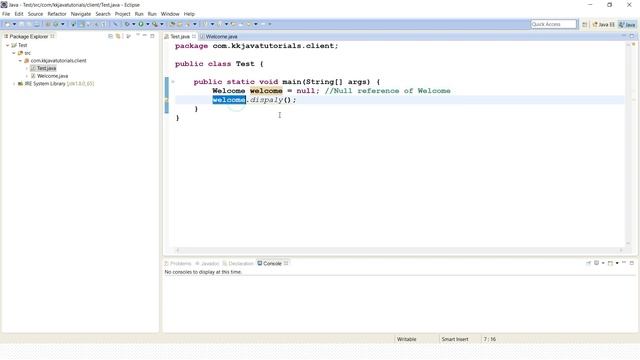Screen dimensions: 640x360
Task: Close the Test.java editor tab
Action: pyautogui.click(x=194, y=36)
